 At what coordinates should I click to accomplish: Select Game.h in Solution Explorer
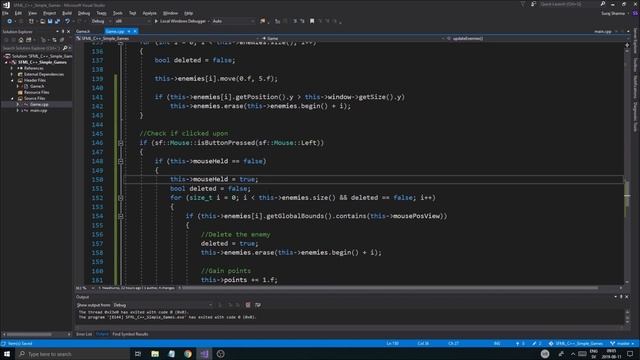37,87
